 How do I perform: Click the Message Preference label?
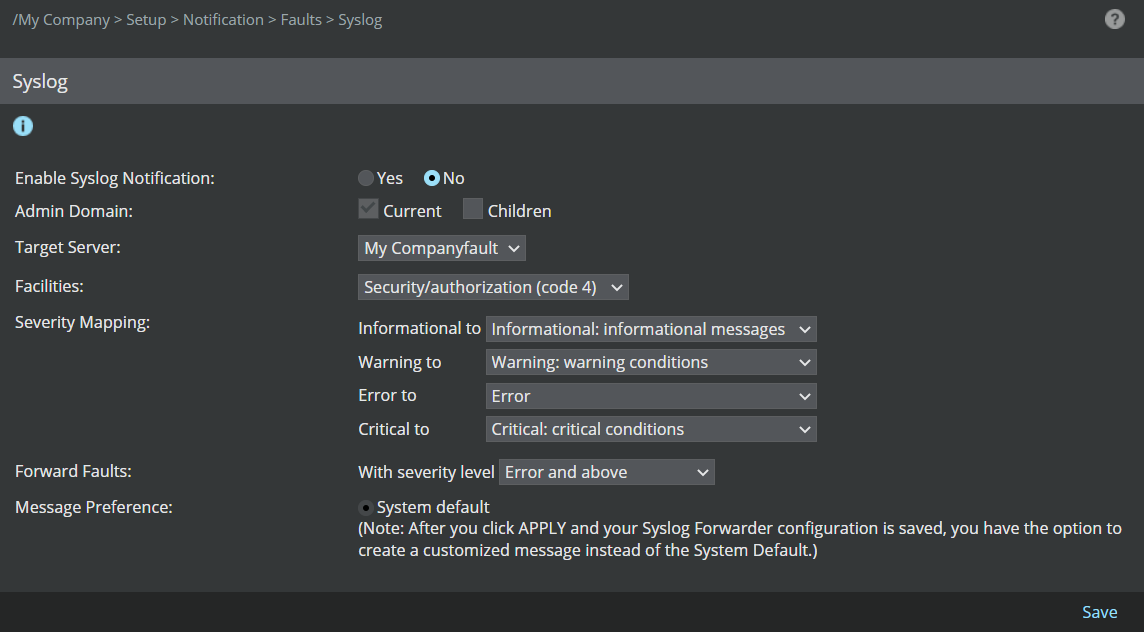93,506
